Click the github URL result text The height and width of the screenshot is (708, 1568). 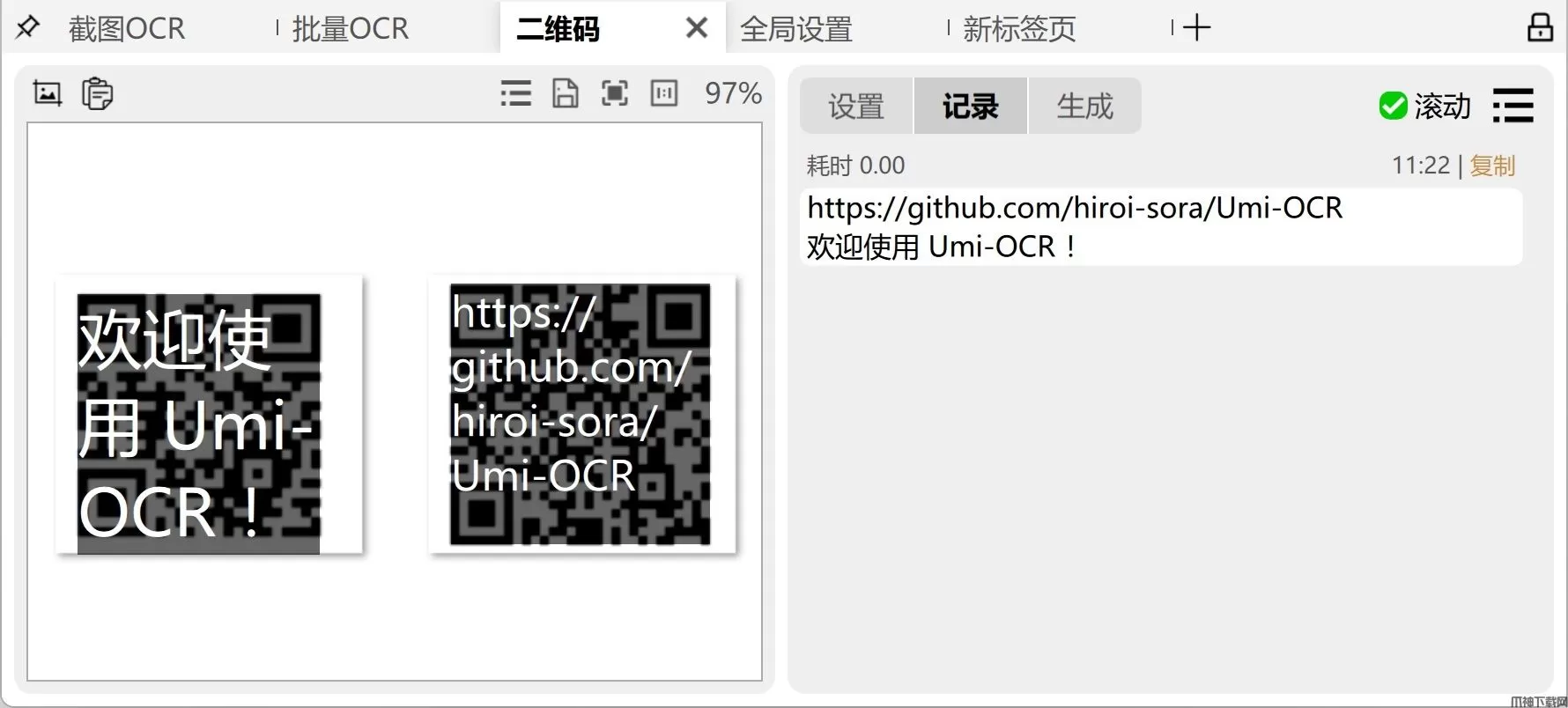(1075, 208)
